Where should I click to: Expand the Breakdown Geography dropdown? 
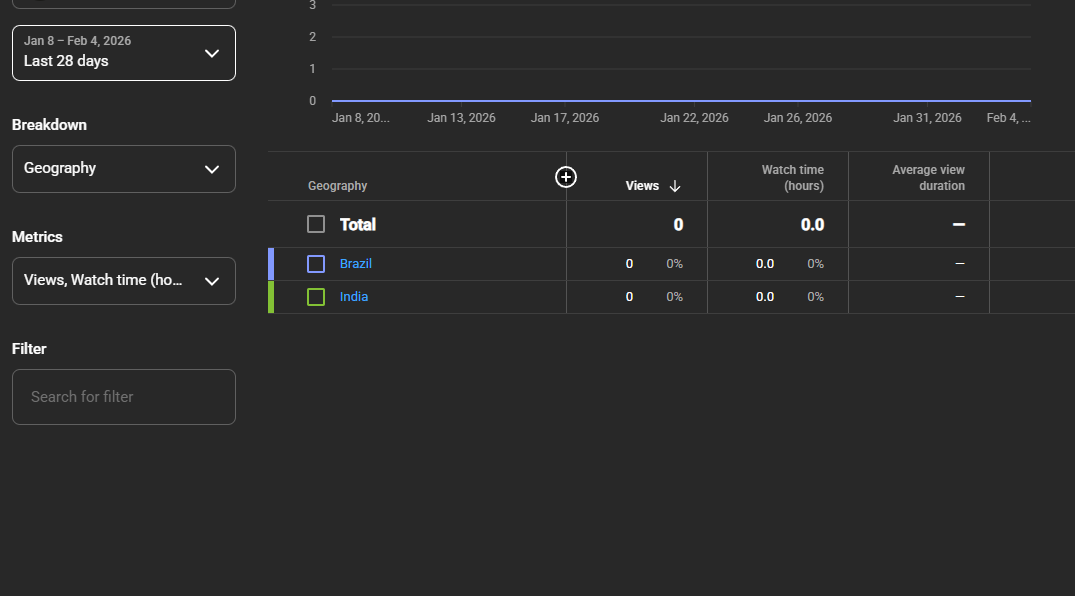124,169
